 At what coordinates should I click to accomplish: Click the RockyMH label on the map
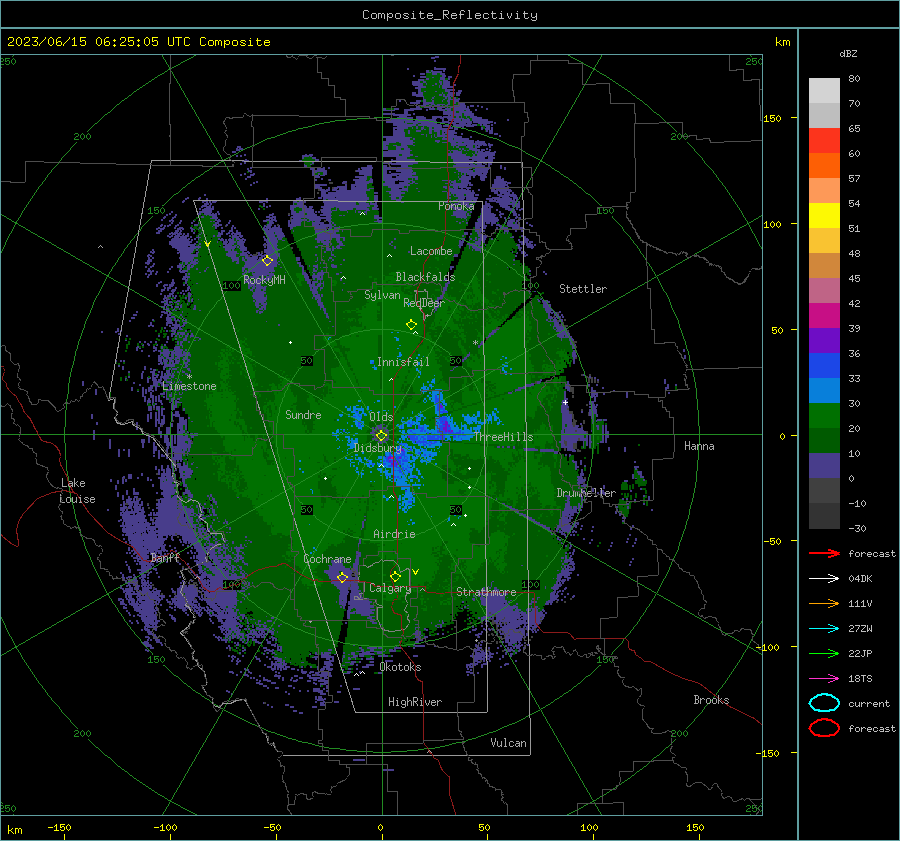(x=264, y=280)
